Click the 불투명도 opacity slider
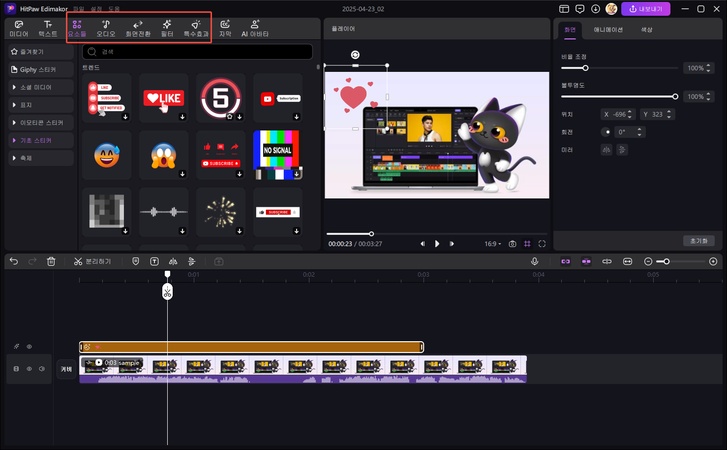 619,96
